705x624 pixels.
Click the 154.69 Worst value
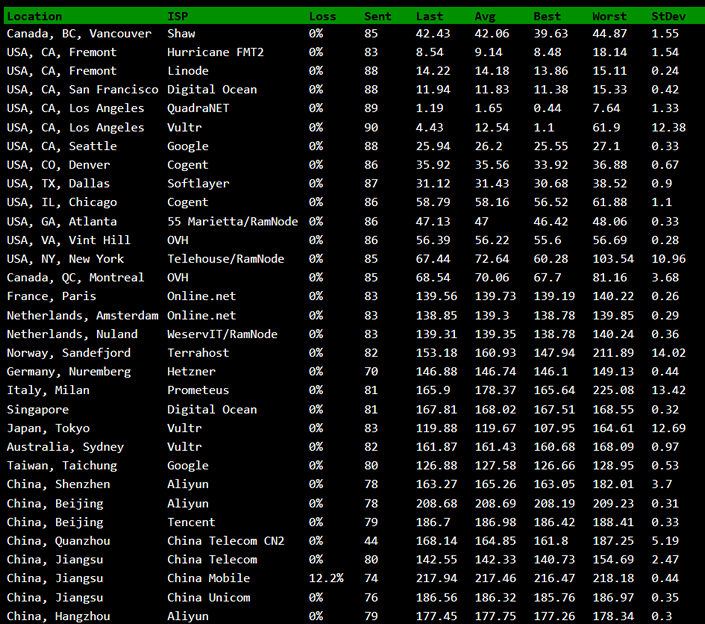coord(613,560)
